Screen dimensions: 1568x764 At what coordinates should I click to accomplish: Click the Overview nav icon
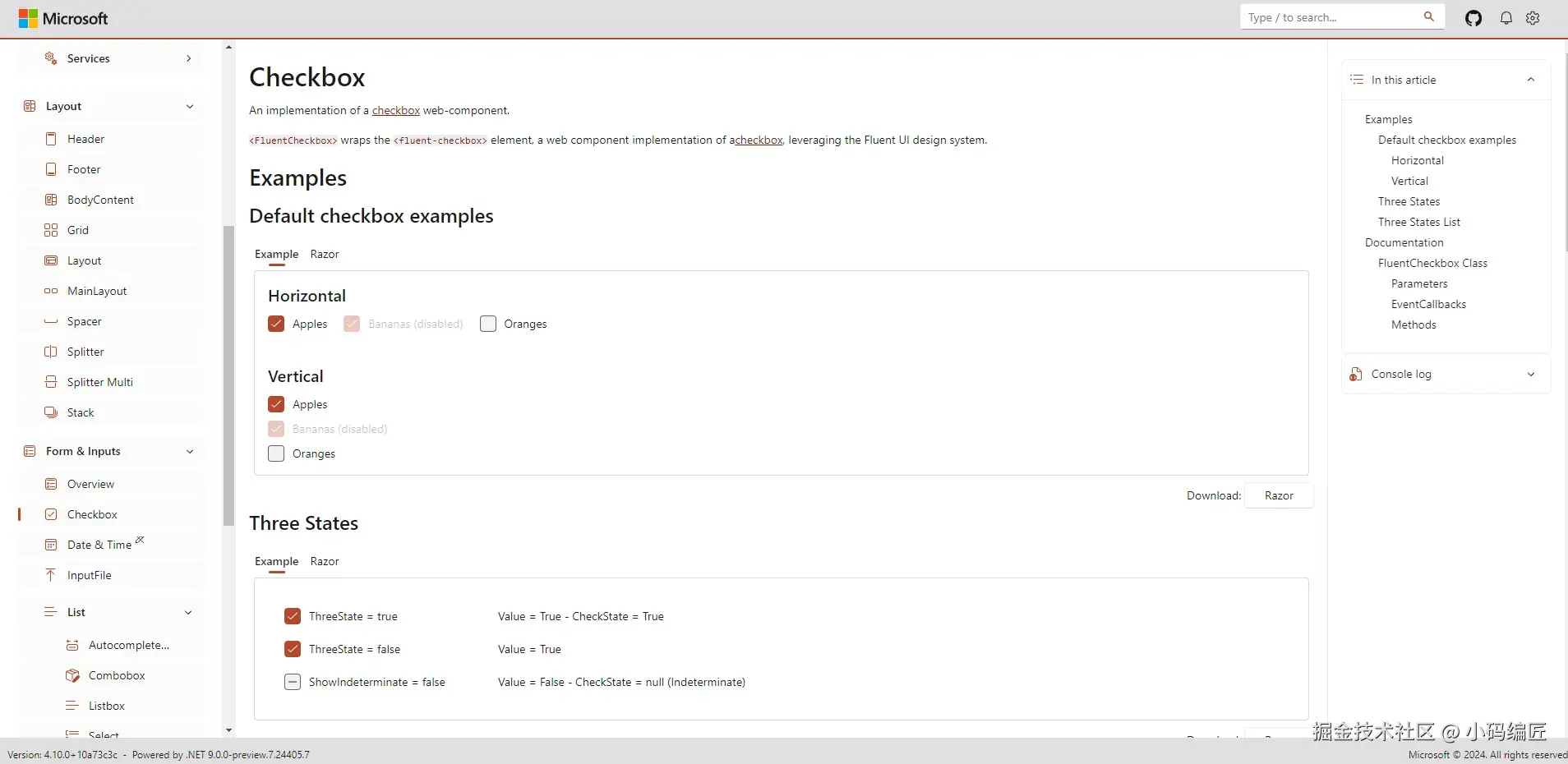click(51, 484)
